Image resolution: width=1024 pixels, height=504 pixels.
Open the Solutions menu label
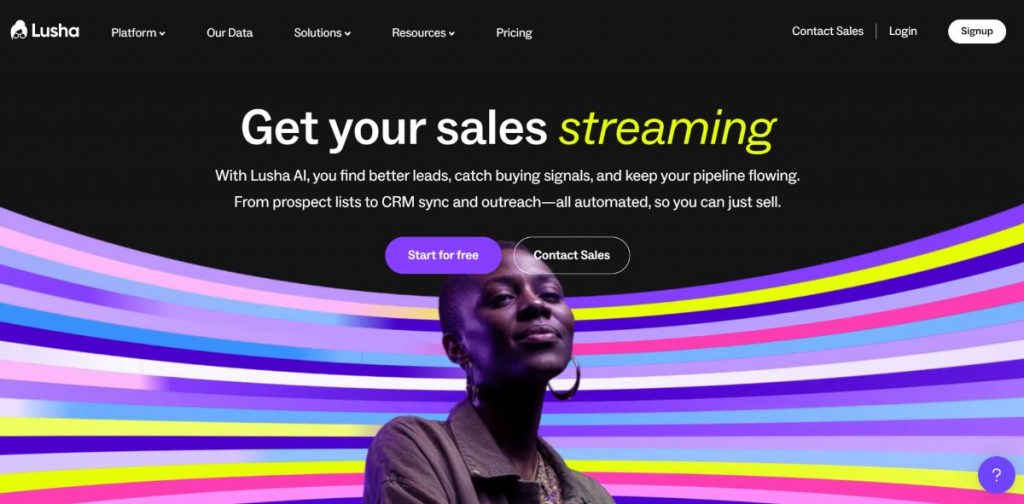(318, 33)
